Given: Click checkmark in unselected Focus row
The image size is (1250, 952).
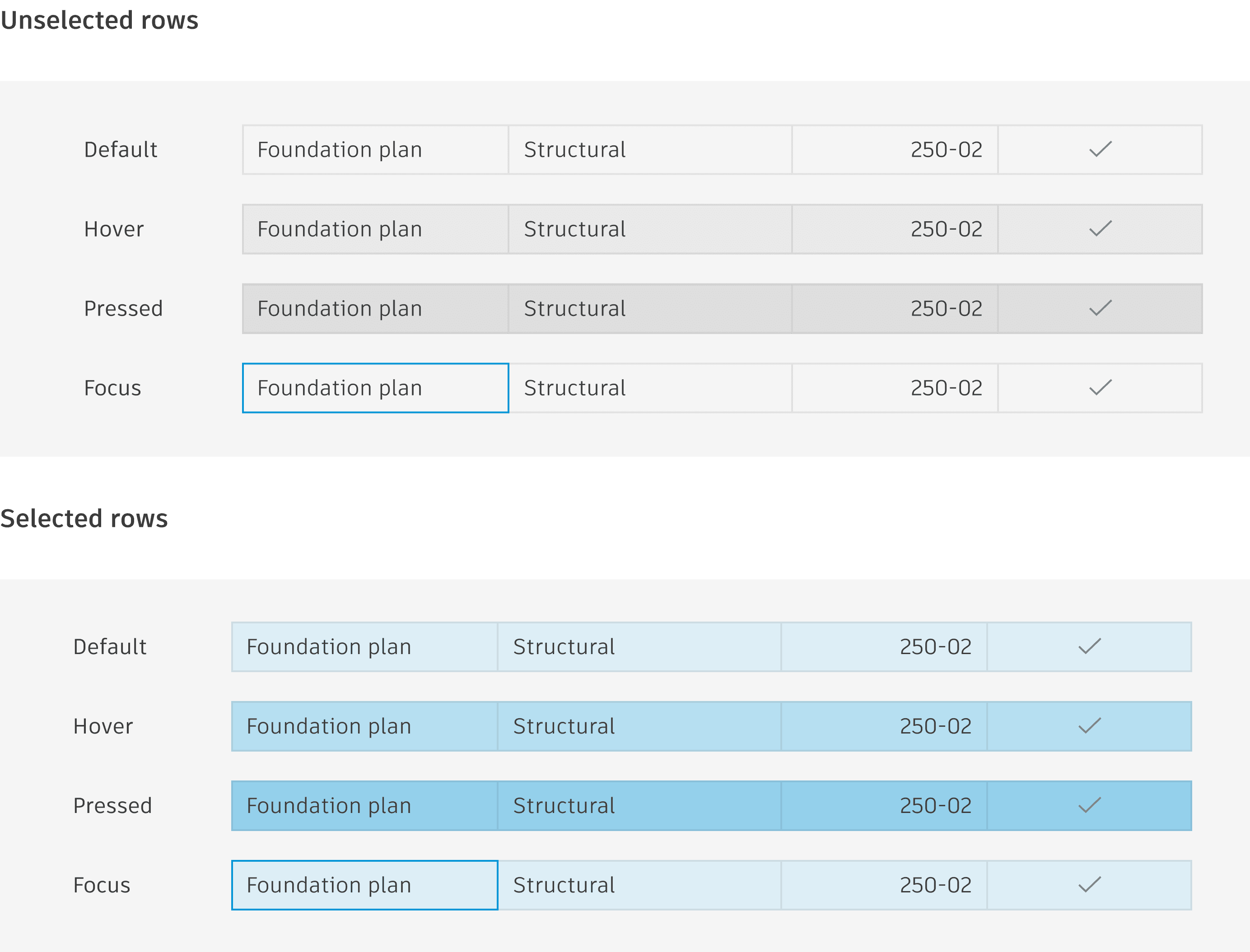Looking at the screenshot, I should click(1101, 388).
